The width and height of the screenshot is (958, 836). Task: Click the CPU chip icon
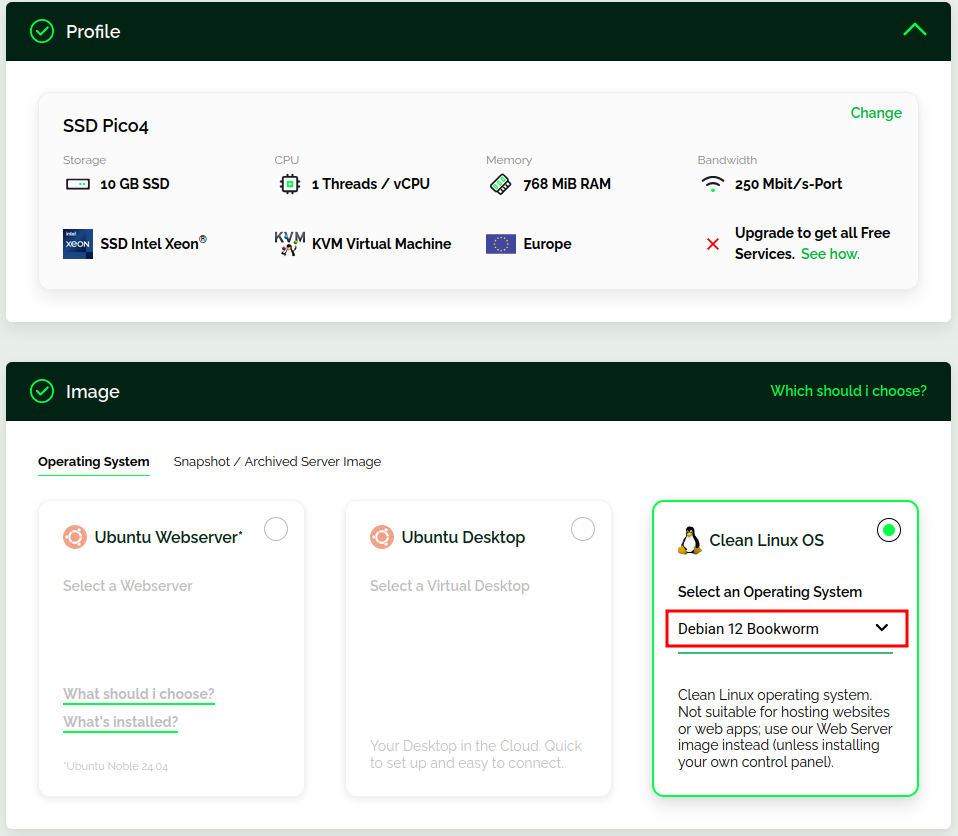click(289, 184)
